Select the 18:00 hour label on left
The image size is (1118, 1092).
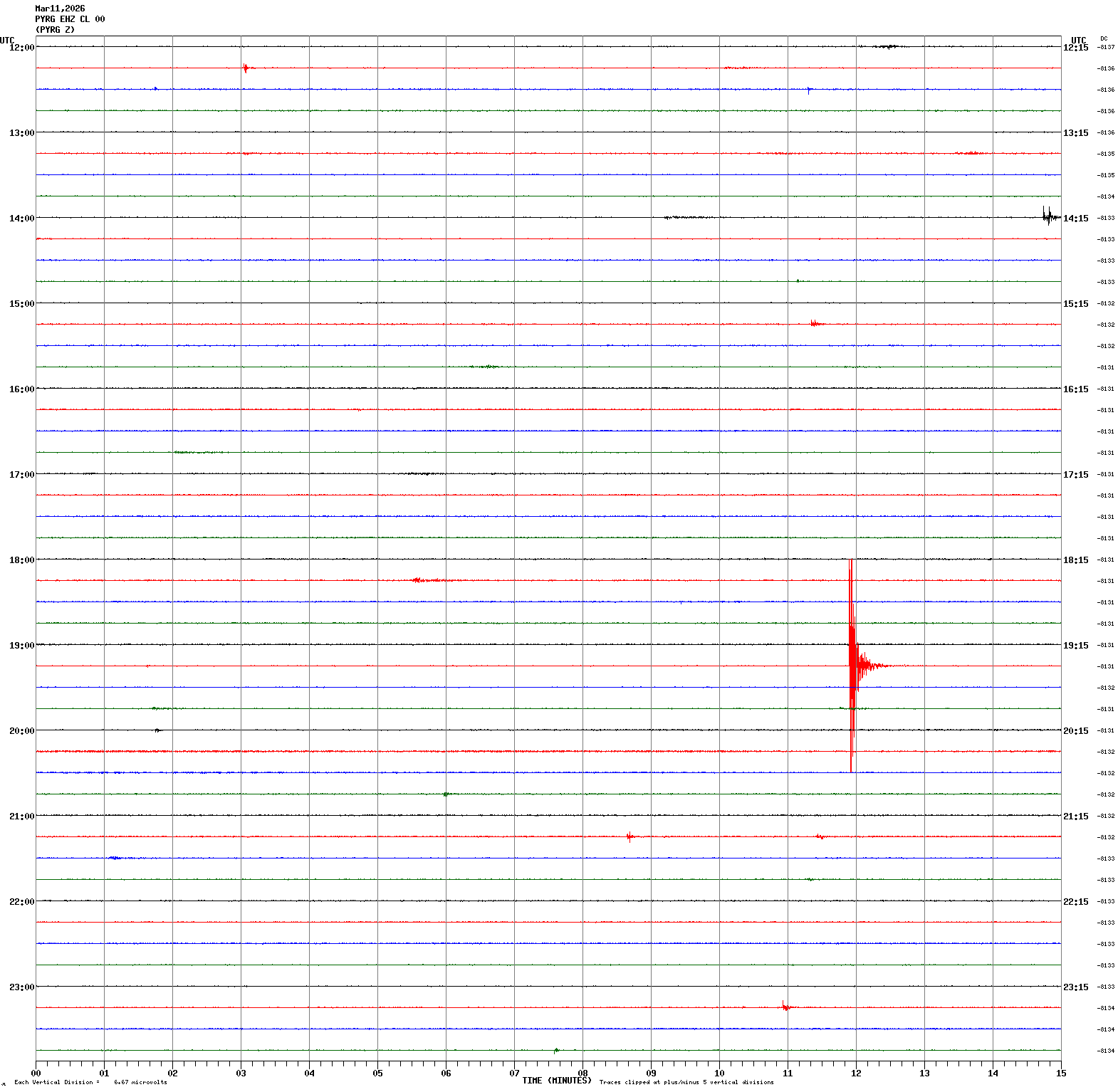tap(21, 560)
